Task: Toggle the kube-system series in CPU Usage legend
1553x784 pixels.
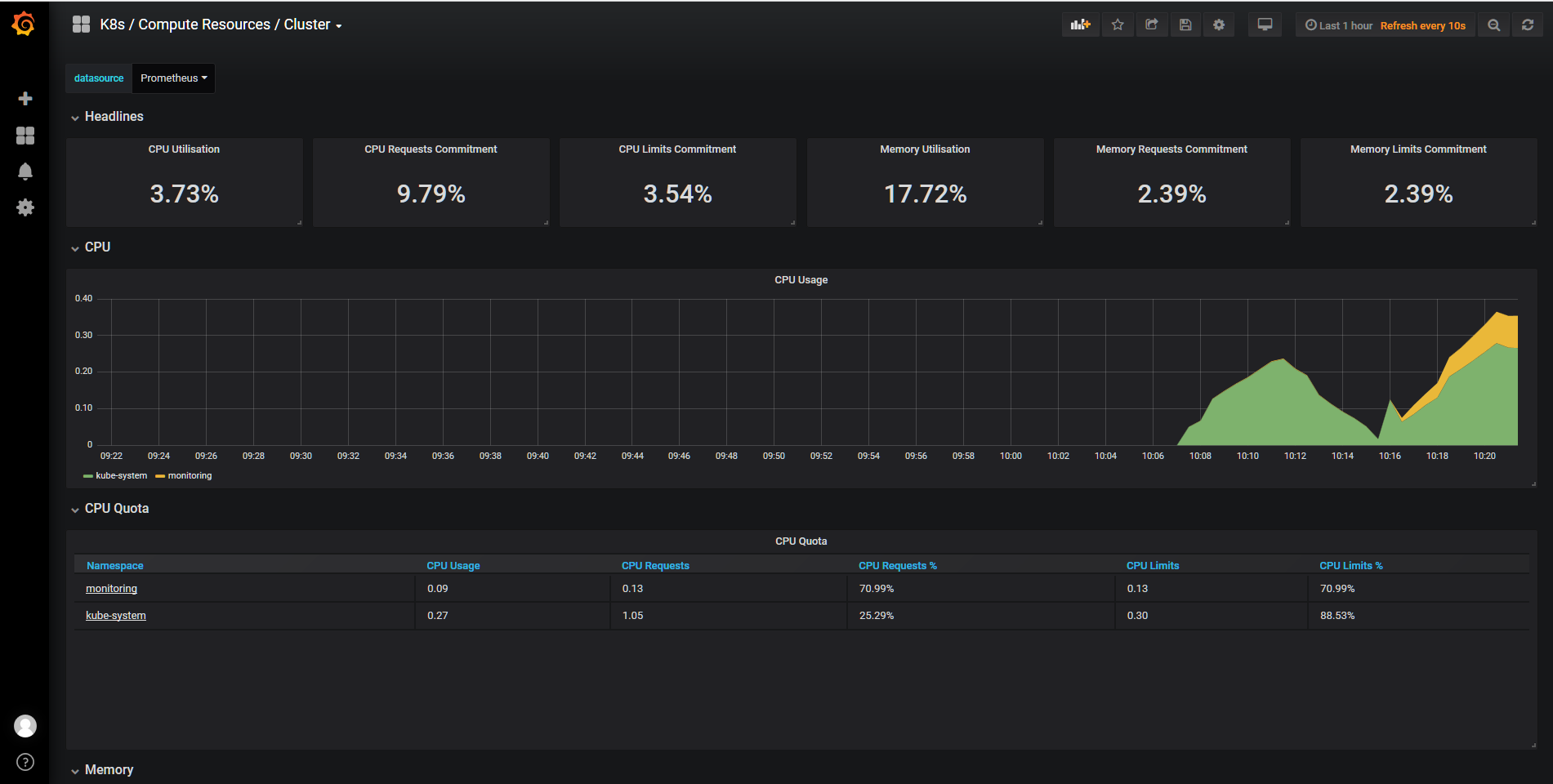Action: pos(122,475)
